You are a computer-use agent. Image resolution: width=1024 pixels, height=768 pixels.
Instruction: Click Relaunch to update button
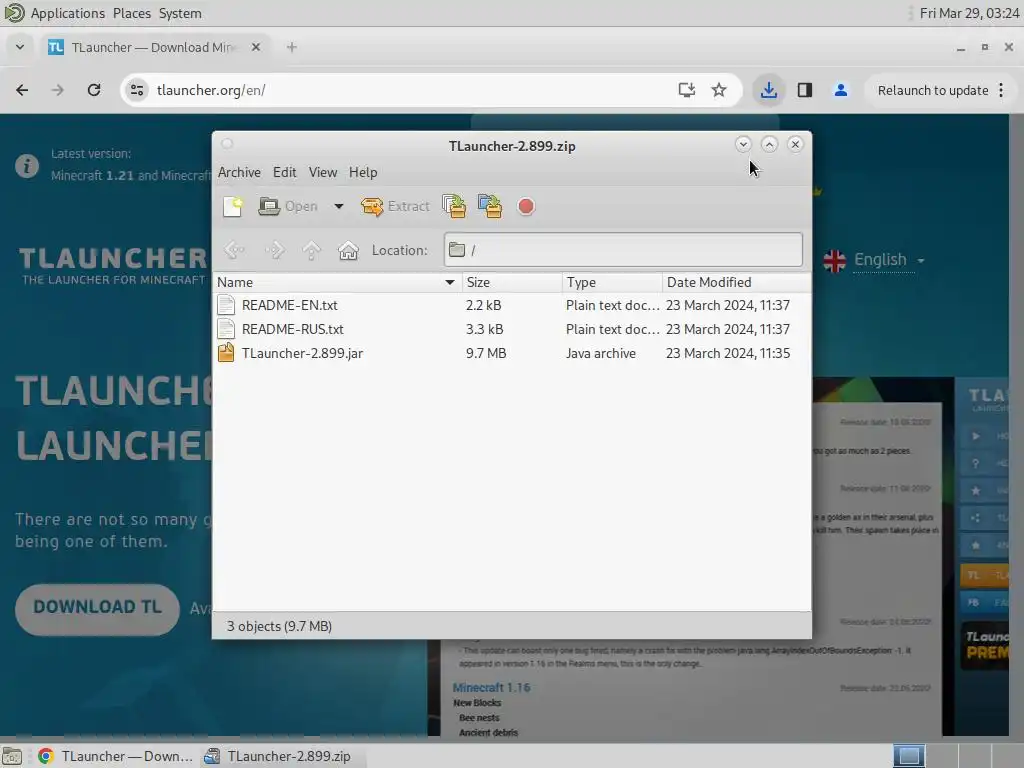[933, 90]
